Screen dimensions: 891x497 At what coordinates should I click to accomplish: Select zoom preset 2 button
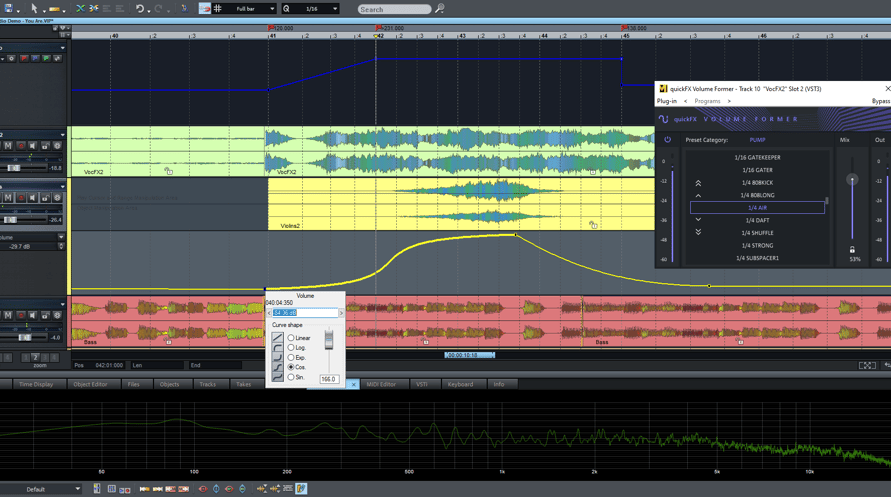click(35, 357)
